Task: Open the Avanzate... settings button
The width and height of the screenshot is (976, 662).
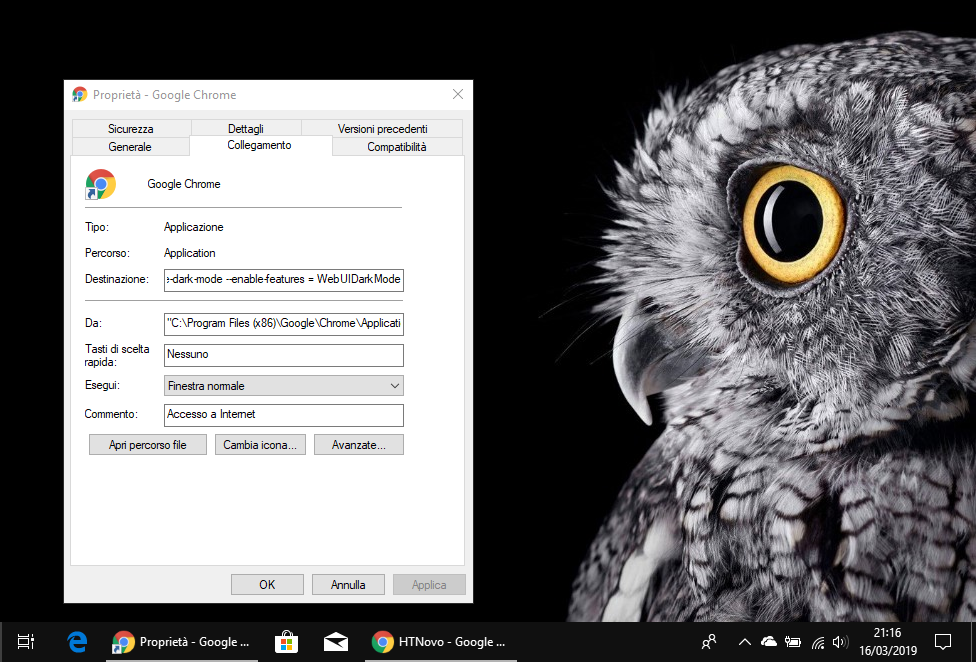Action: pyautogui.click(x=359, y=445)
